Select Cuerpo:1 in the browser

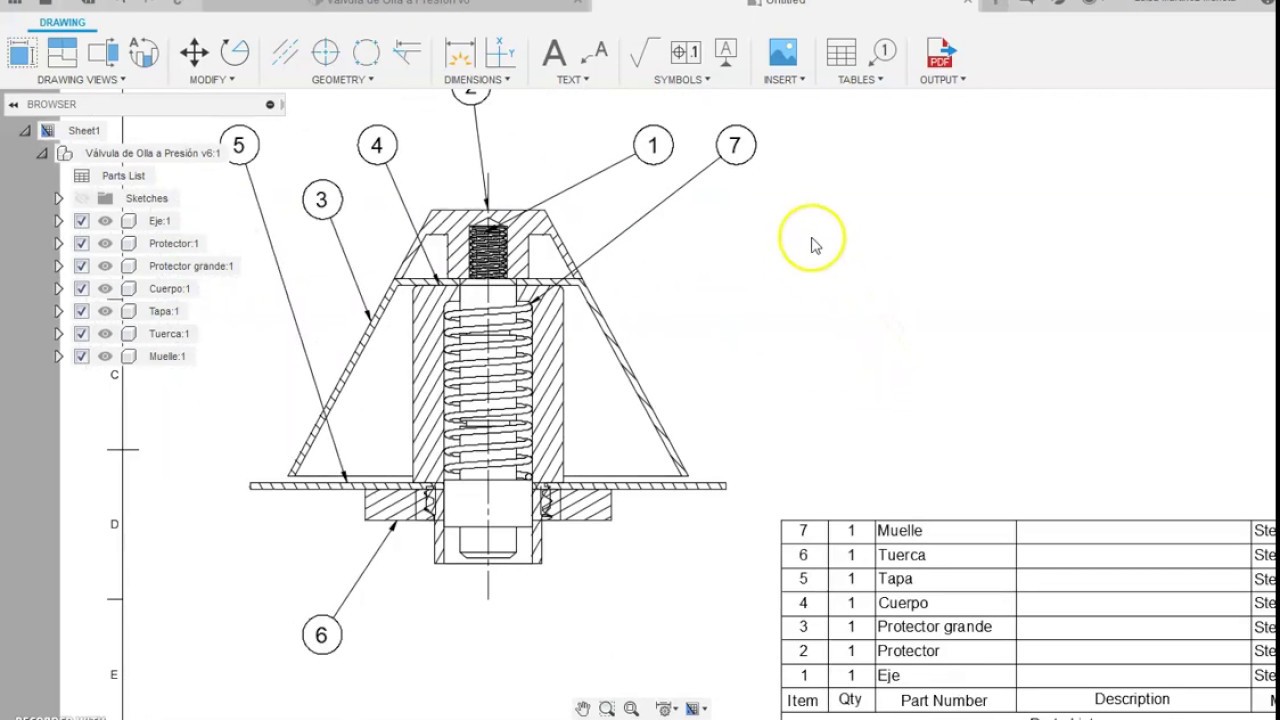tap(169, 288)
